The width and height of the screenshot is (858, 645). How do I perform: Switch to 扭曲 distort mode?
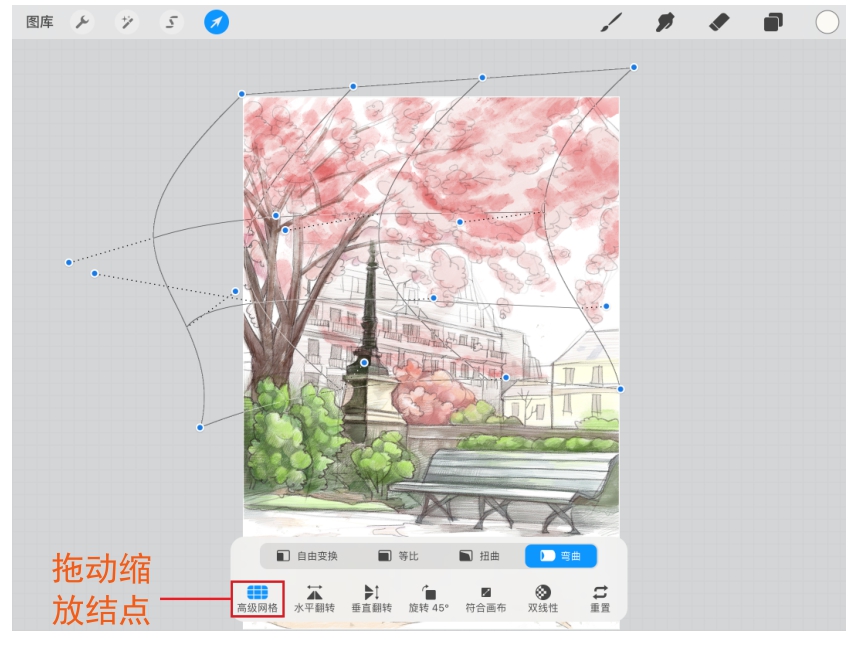click(x=479, y=556)
